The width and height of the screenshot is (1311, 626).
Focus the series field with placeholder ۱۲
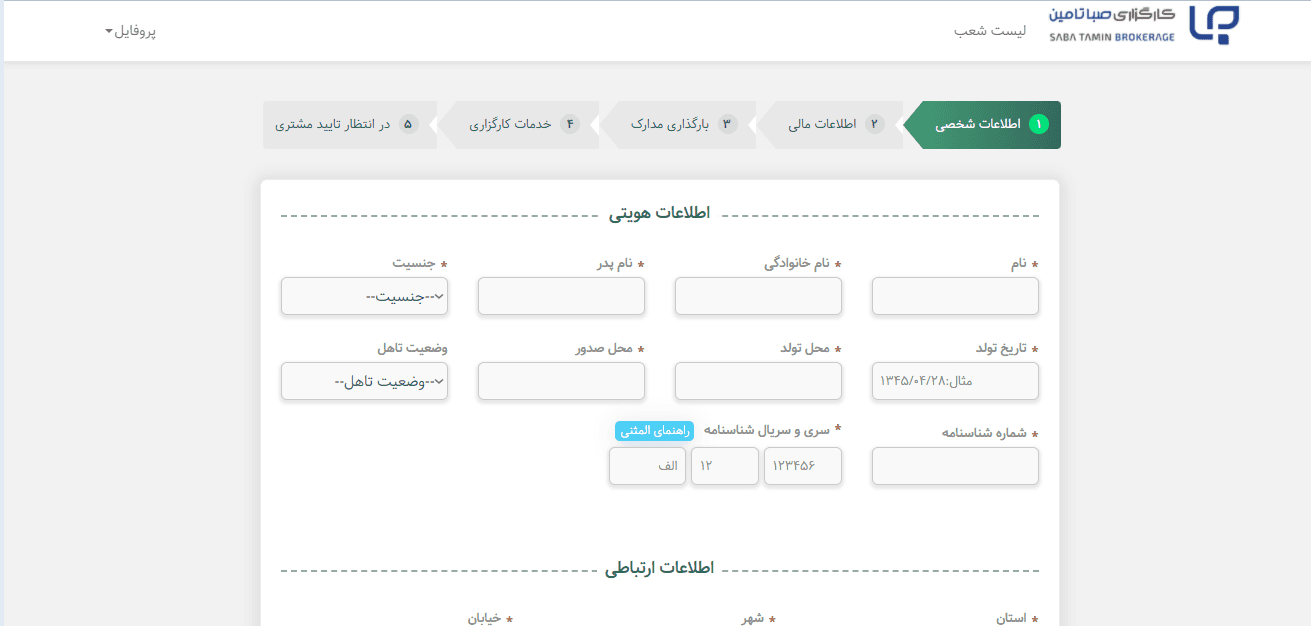tap(725, 466)
